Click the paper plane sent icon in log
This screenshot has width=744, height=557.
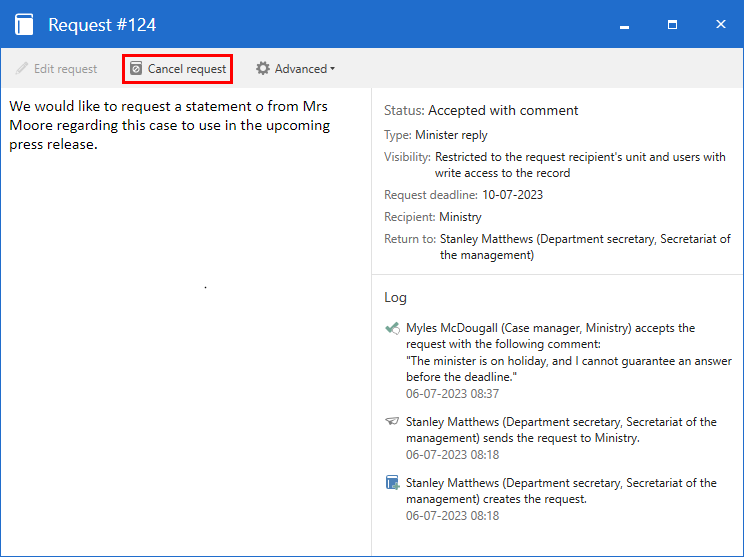pyautogui.click(x=393, y=422)
